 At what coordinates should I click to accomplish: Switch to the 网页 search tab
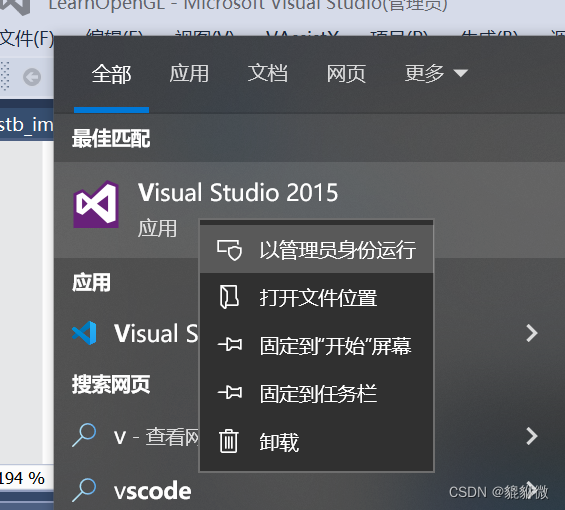click(x=346, y=74)
